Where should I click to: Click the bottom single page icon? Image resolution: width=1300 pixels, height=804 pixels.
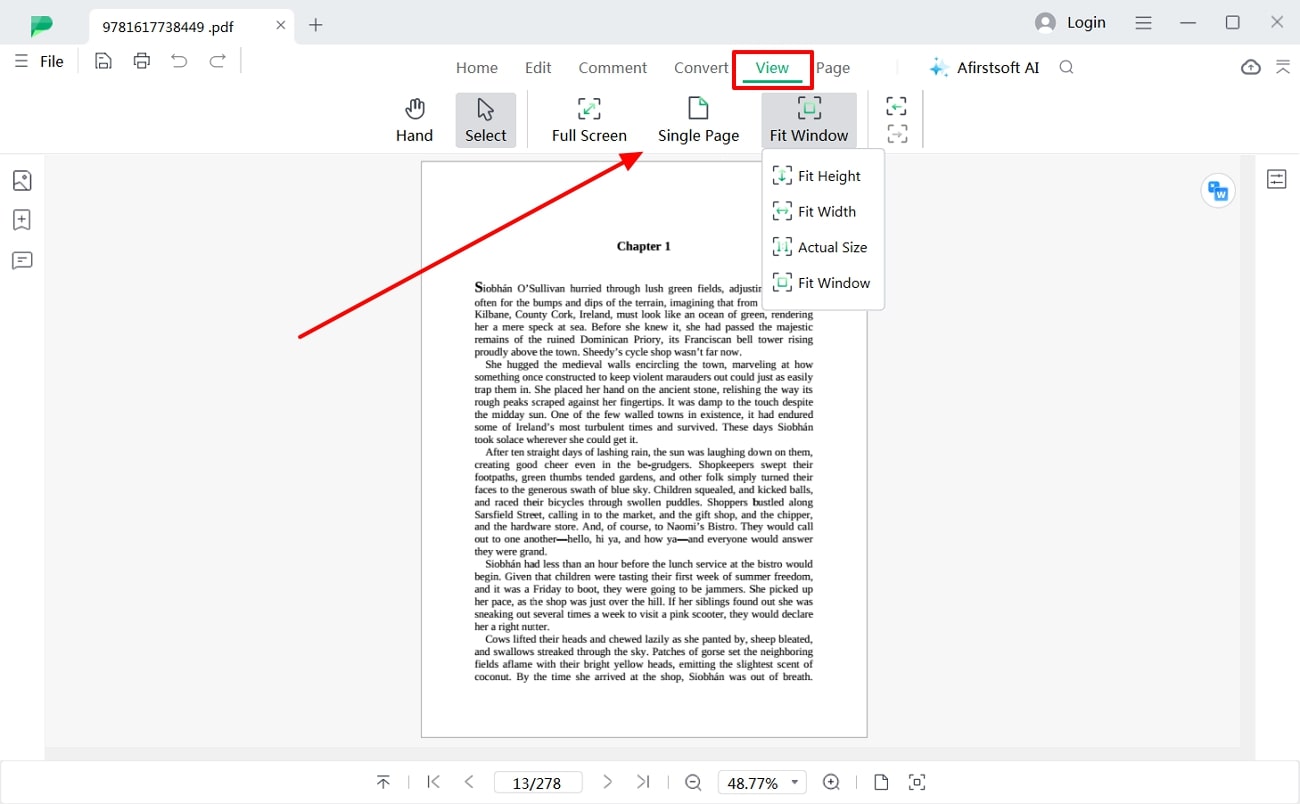(x=881, y=782)
